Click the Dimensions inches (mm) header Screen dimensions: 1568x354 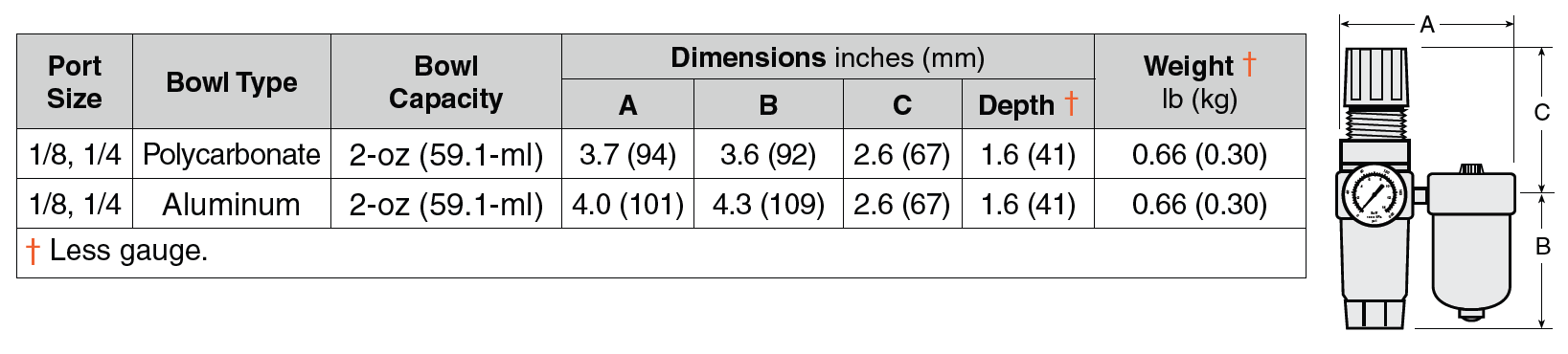click(x=828, y=57)
